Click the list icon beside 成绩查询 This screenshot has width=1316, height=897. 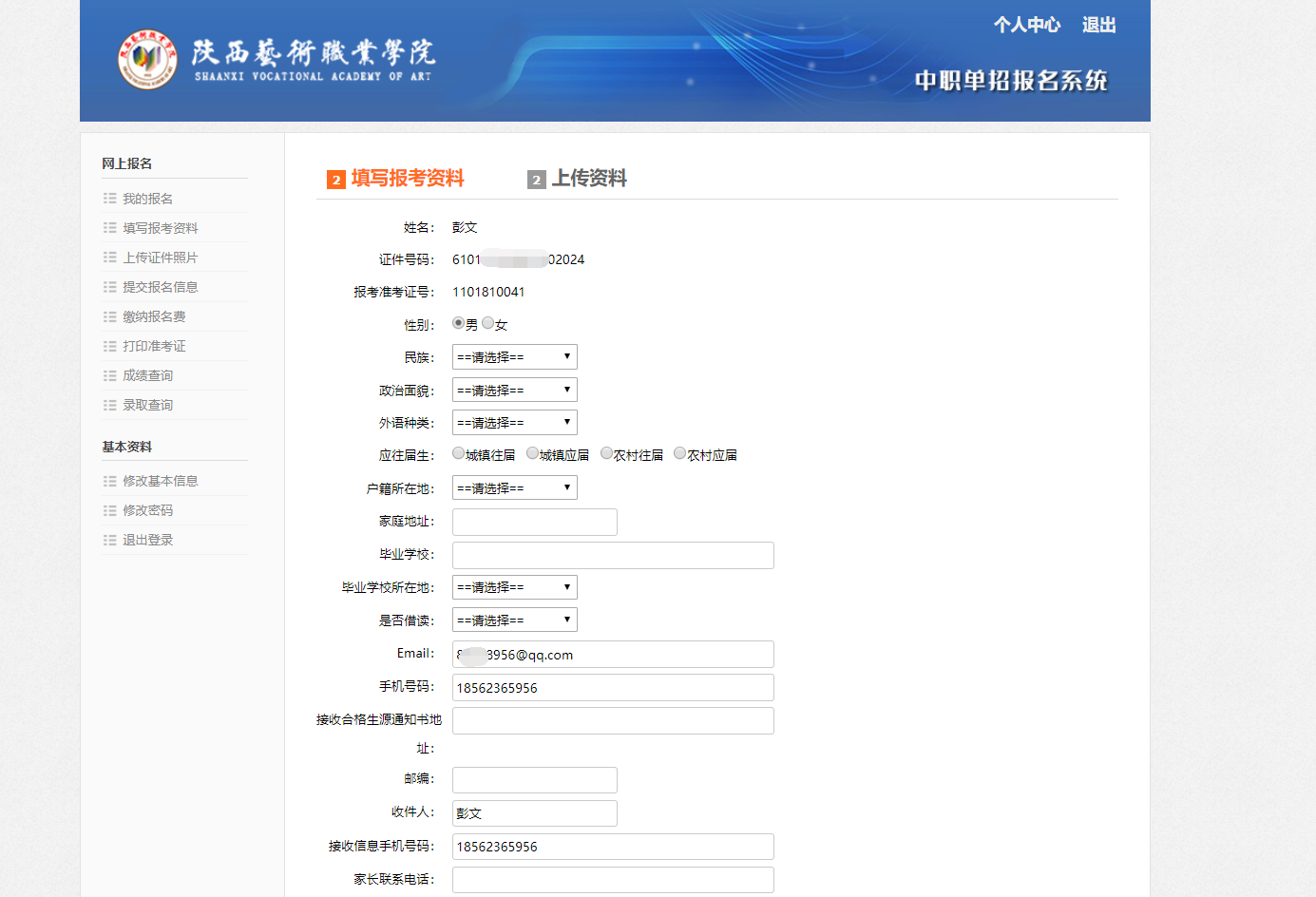tap(110, 375)
